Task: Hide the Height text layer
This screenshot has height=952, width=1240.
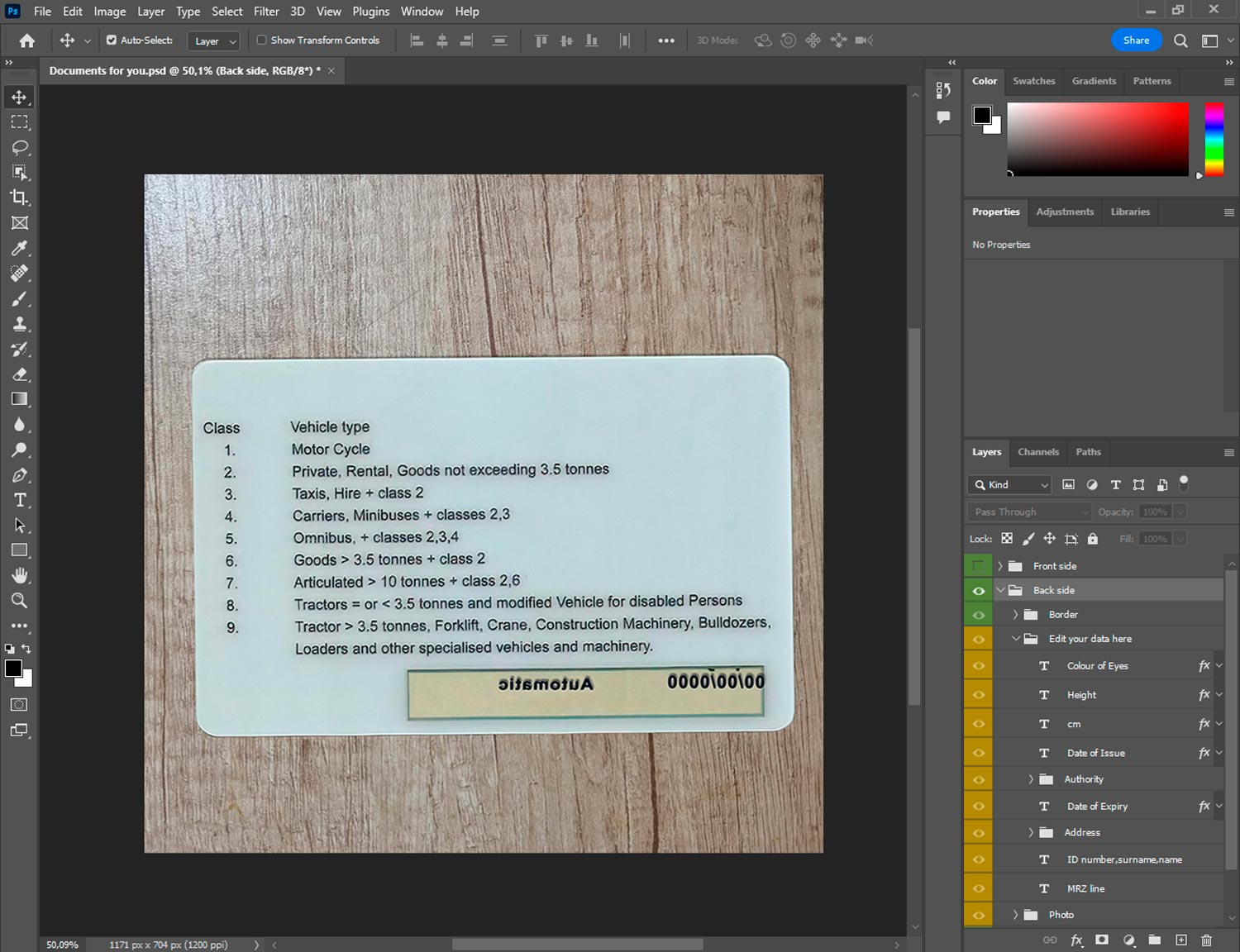Action: pos(978,695)
